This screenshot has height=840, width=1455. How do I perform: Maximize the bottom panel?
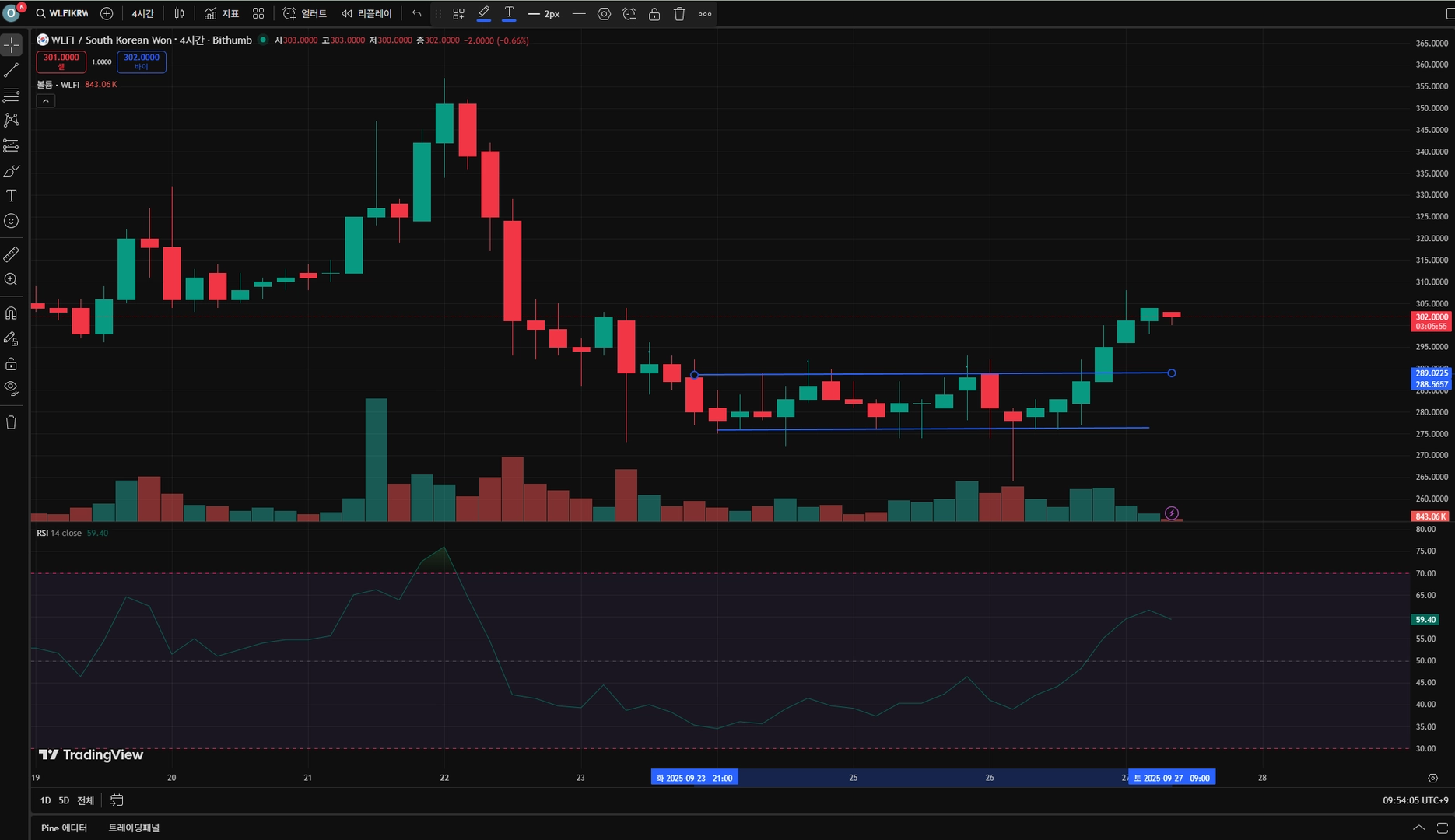pos(1442,828)
